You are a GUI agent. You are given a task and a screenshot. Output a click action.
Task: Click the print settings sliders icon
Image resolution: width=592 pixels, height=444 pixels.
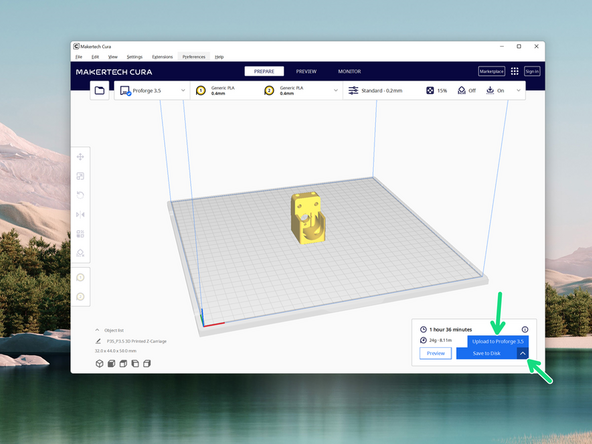point(353,91)
